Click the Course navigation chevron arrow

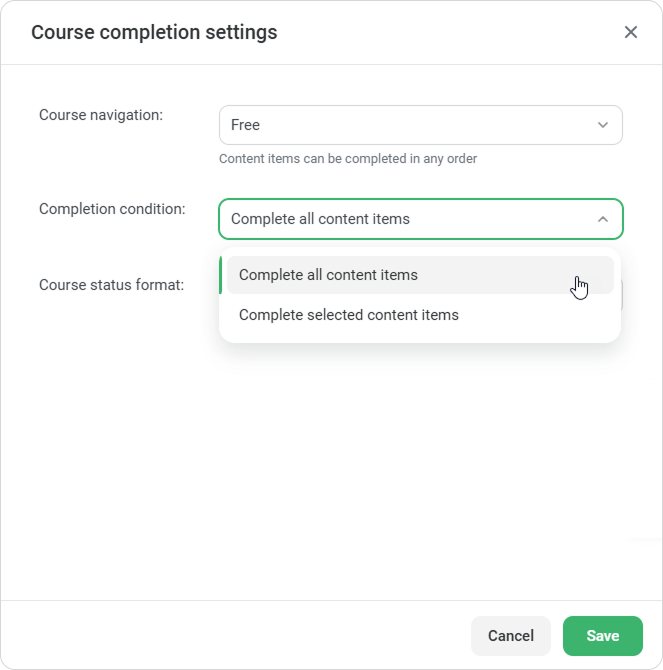pyautogui.click(x=603, y=125)
